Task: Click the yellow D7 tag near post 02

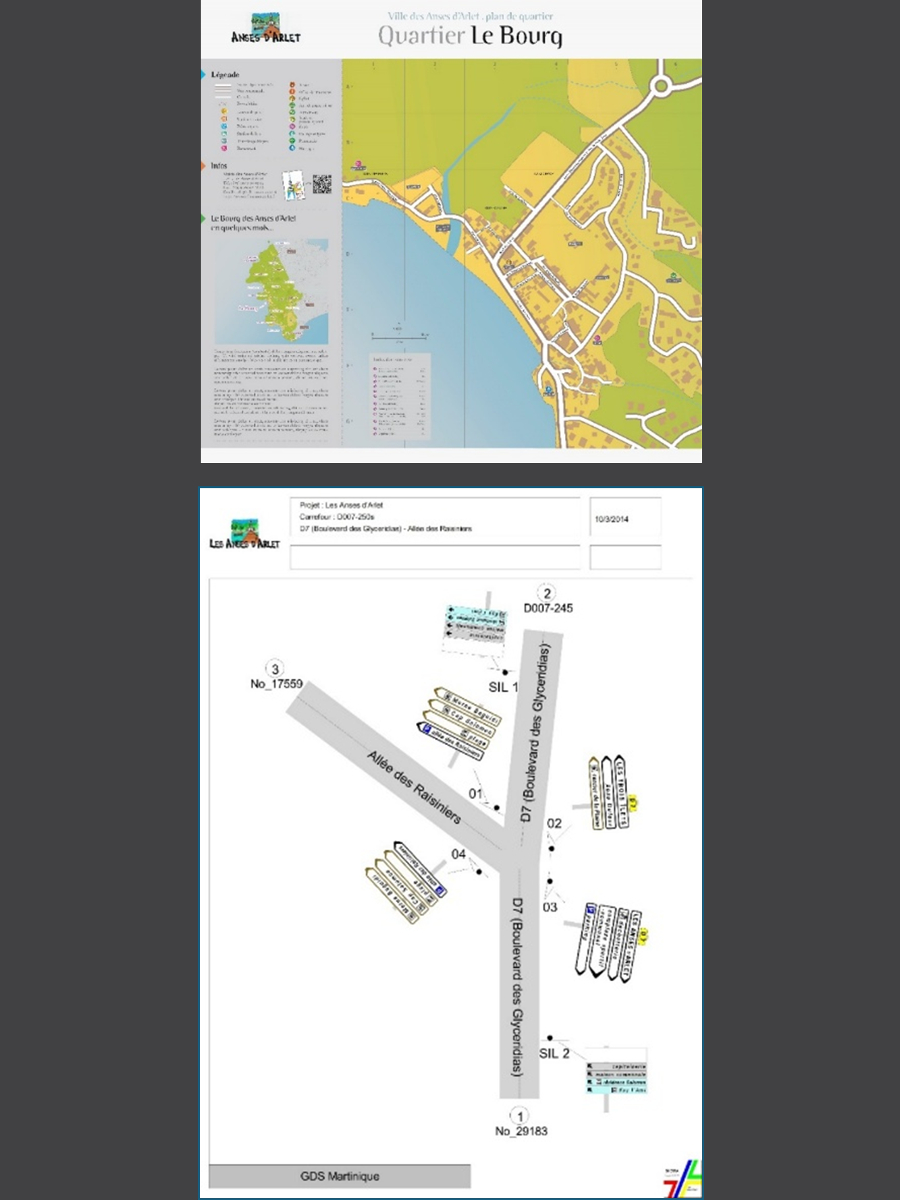Action: click(x=634, y=801)
